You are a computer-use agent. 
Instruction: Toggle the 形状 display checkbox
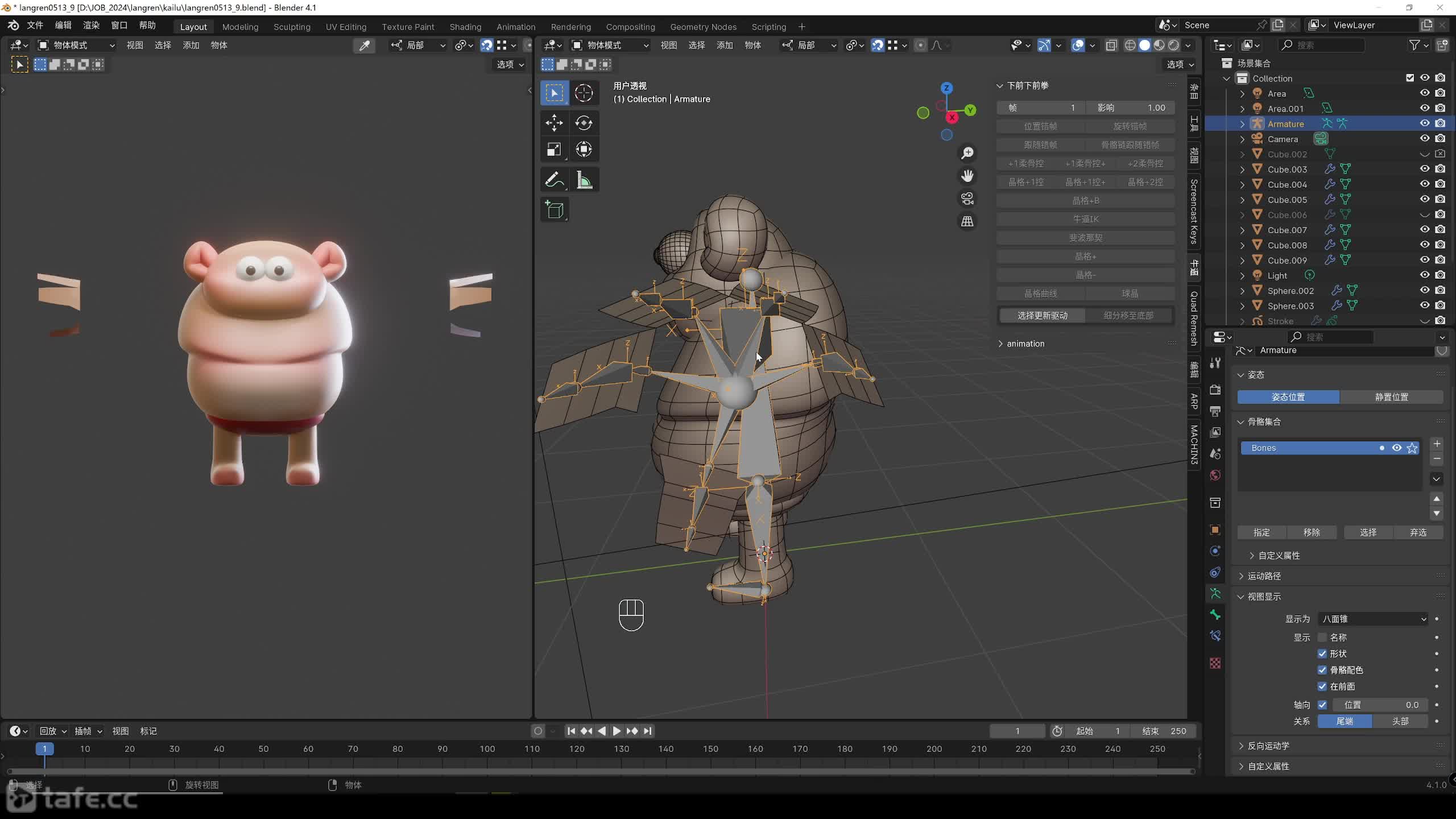click(x=1322, y=654)
